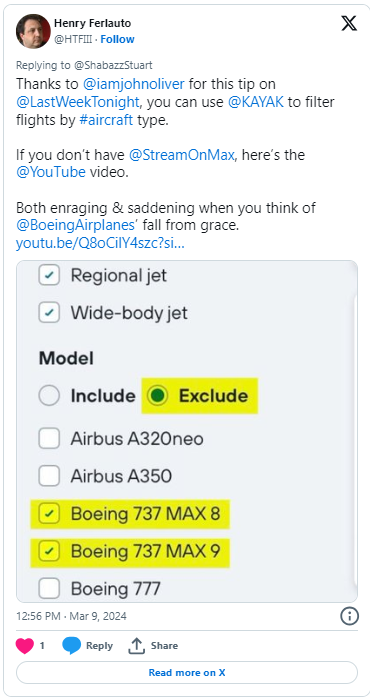Image resolution: width=378 pixels, height=700 pixels.
Task: Open the tweet info circle icon
Action: point(349,617)
